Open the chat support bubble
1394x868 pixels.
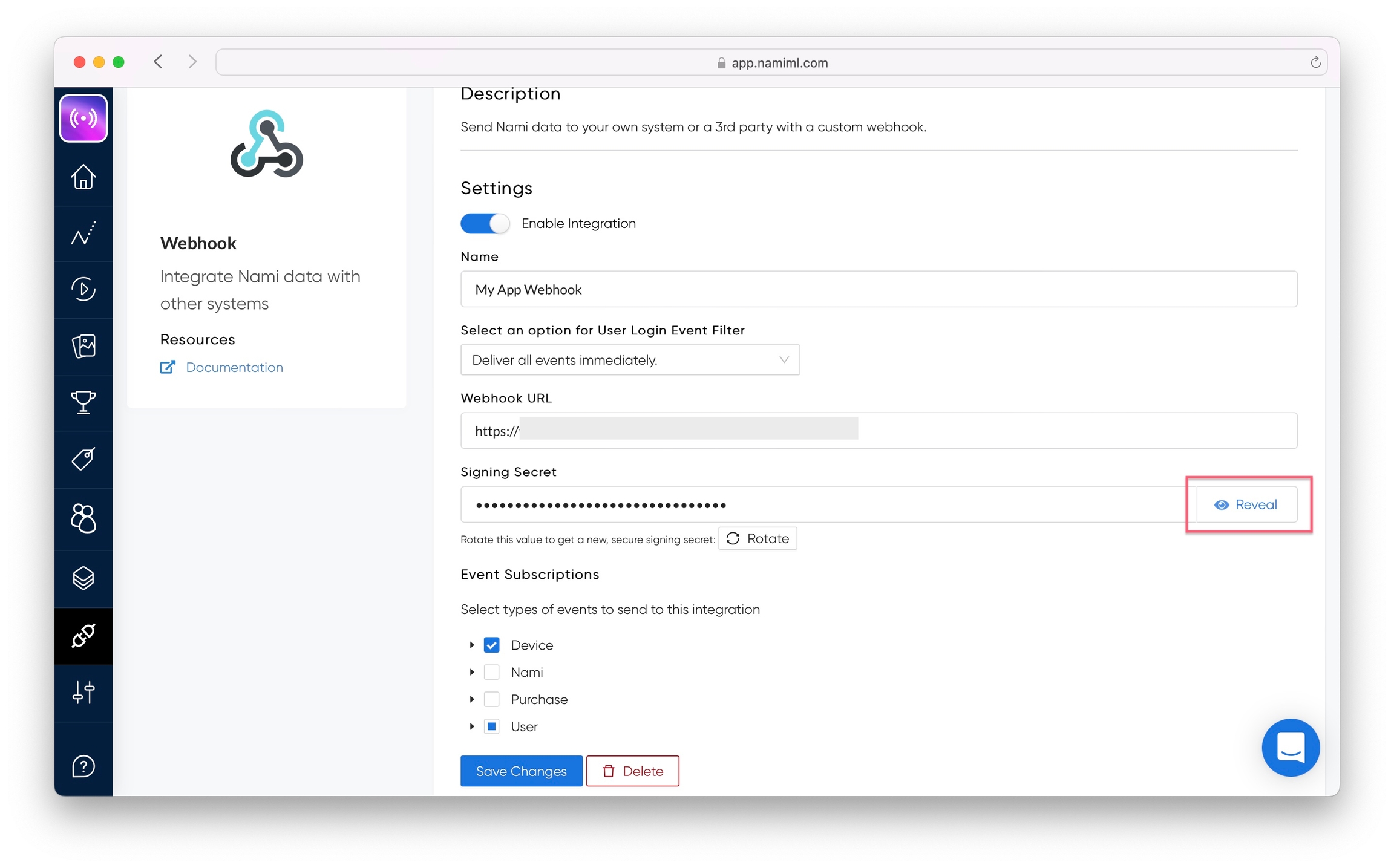(1290, 748)
